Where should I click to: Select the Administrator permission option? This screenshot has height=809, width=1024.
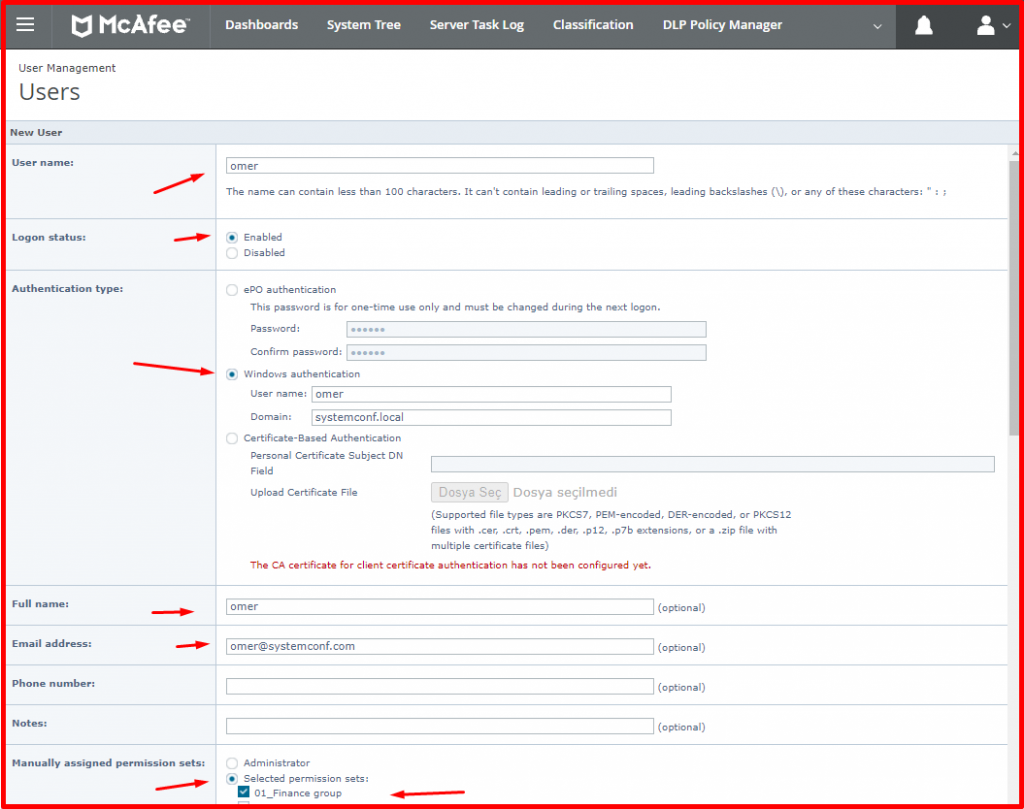click(231, 762)
